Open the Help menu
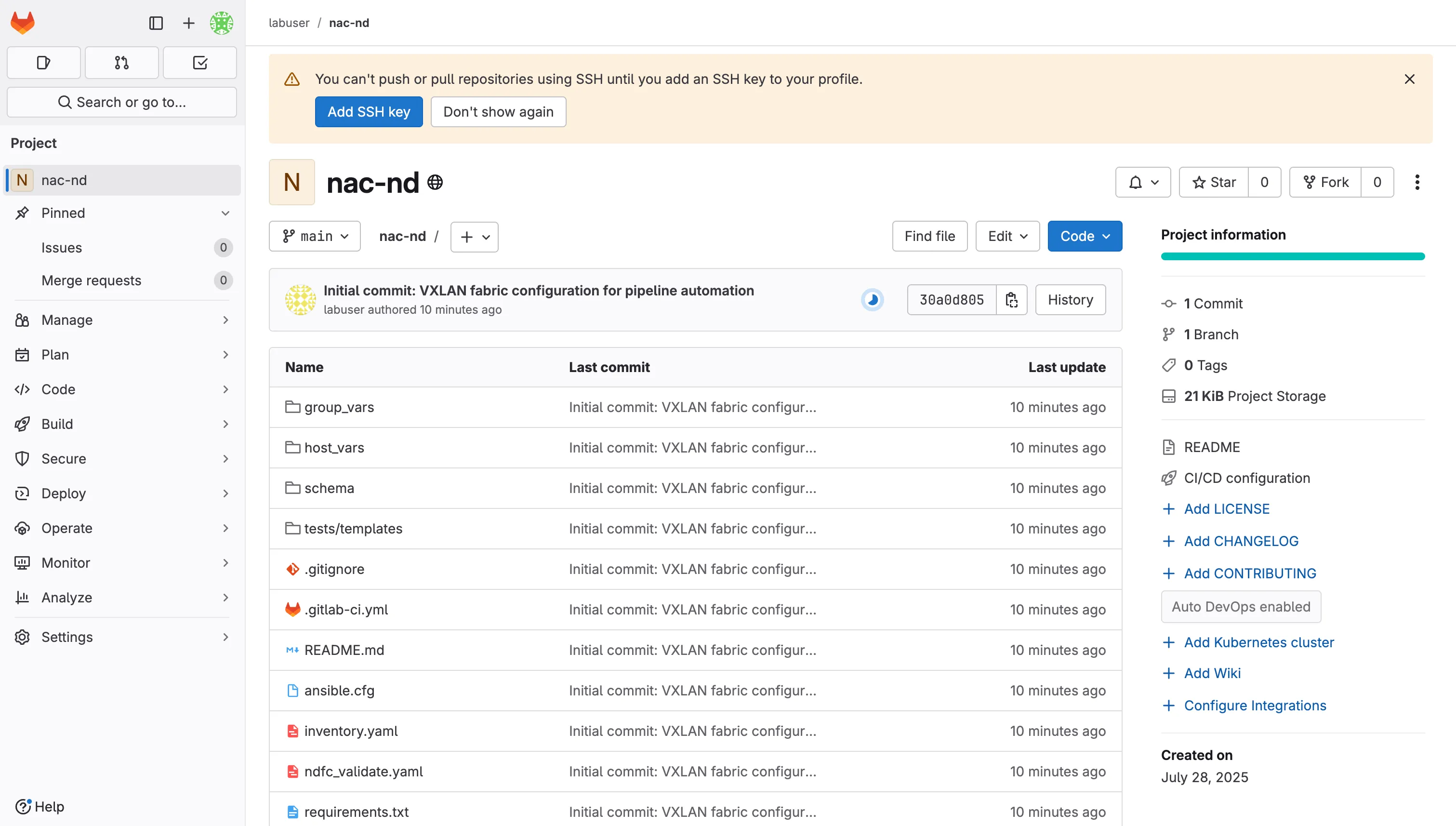Viewport: 1456px width, 826px height. (39, 806)
